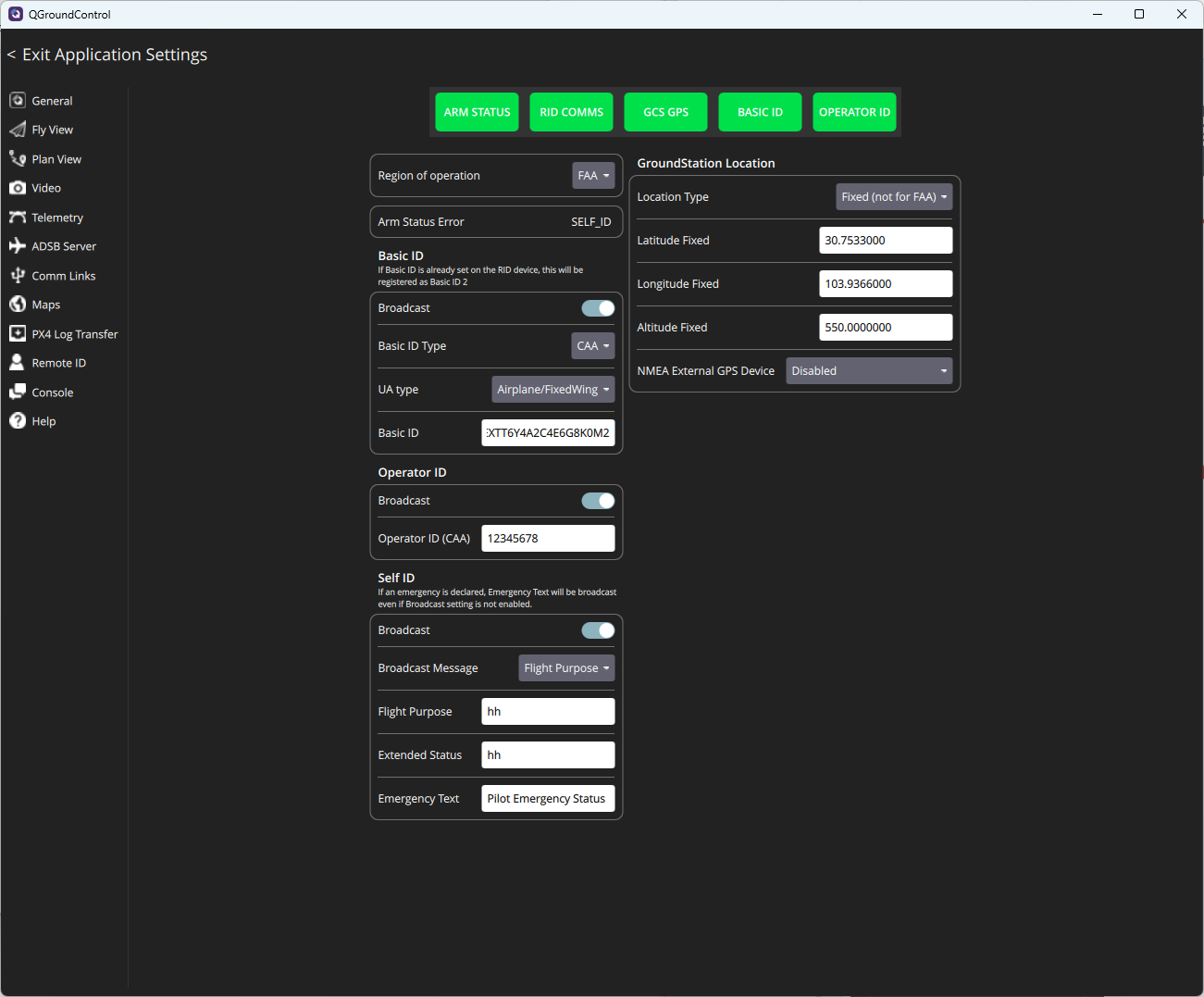The image size is (1204, 997).
Task: Click the BASIC ID indicator button
Action: coord(761,112)
